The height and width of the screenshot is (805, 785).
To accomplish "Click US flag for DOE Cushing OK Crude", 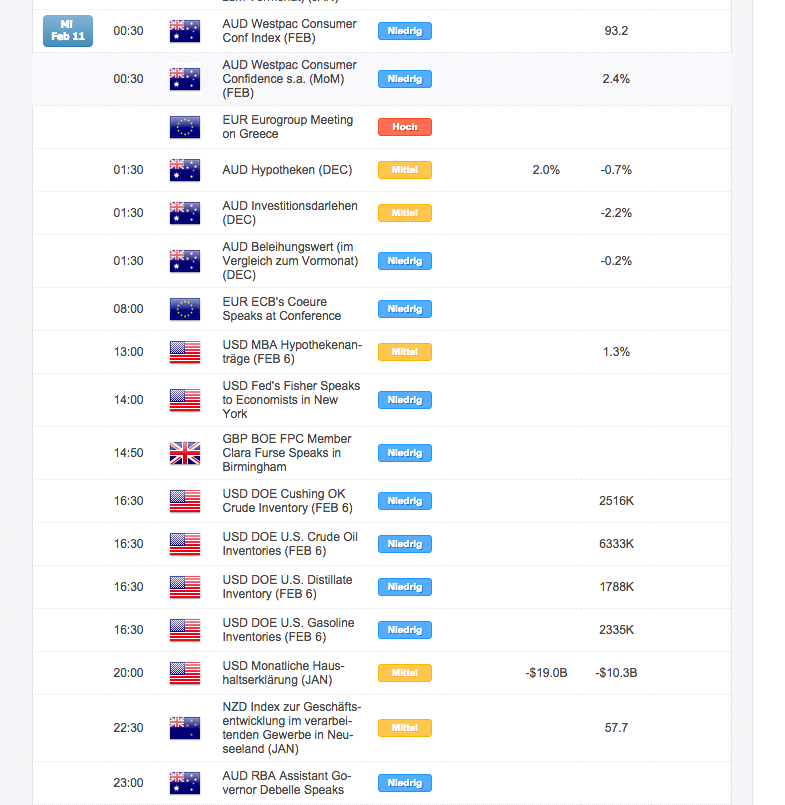I will pos(185,501).
